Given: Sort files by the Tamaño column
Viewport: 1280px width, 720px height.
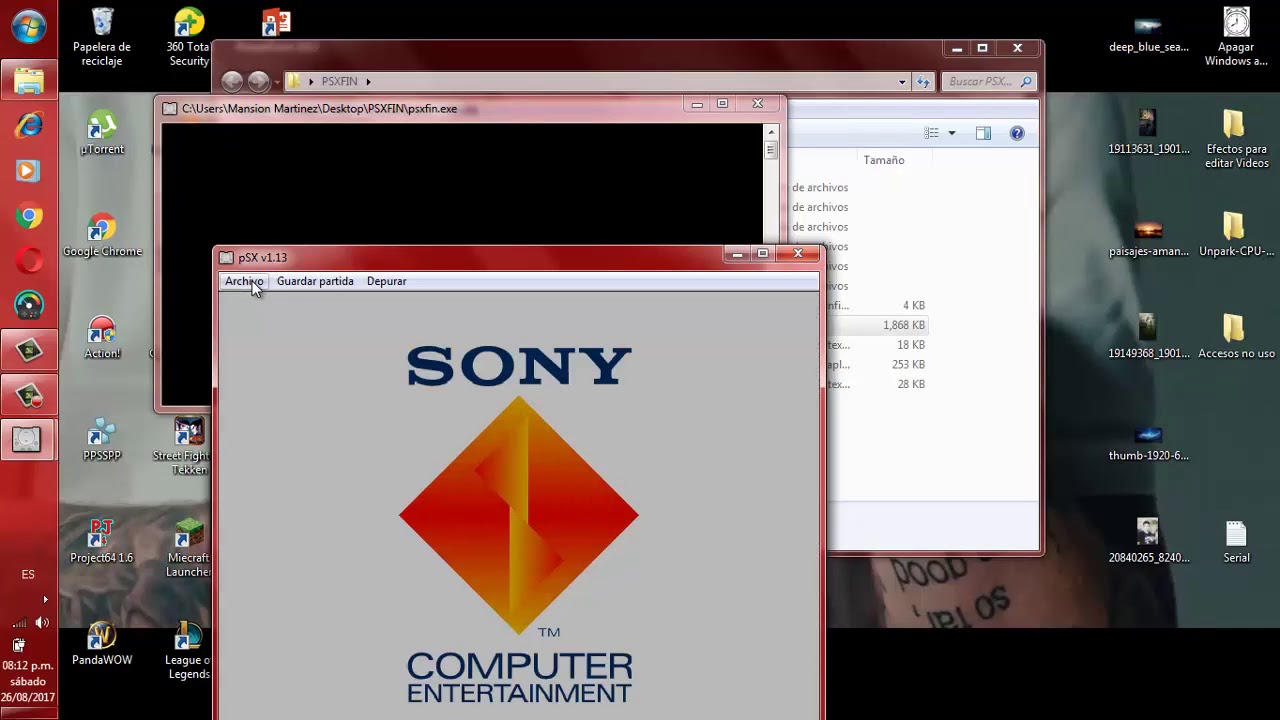Looking at the screenshot, I should pos(884,160).
